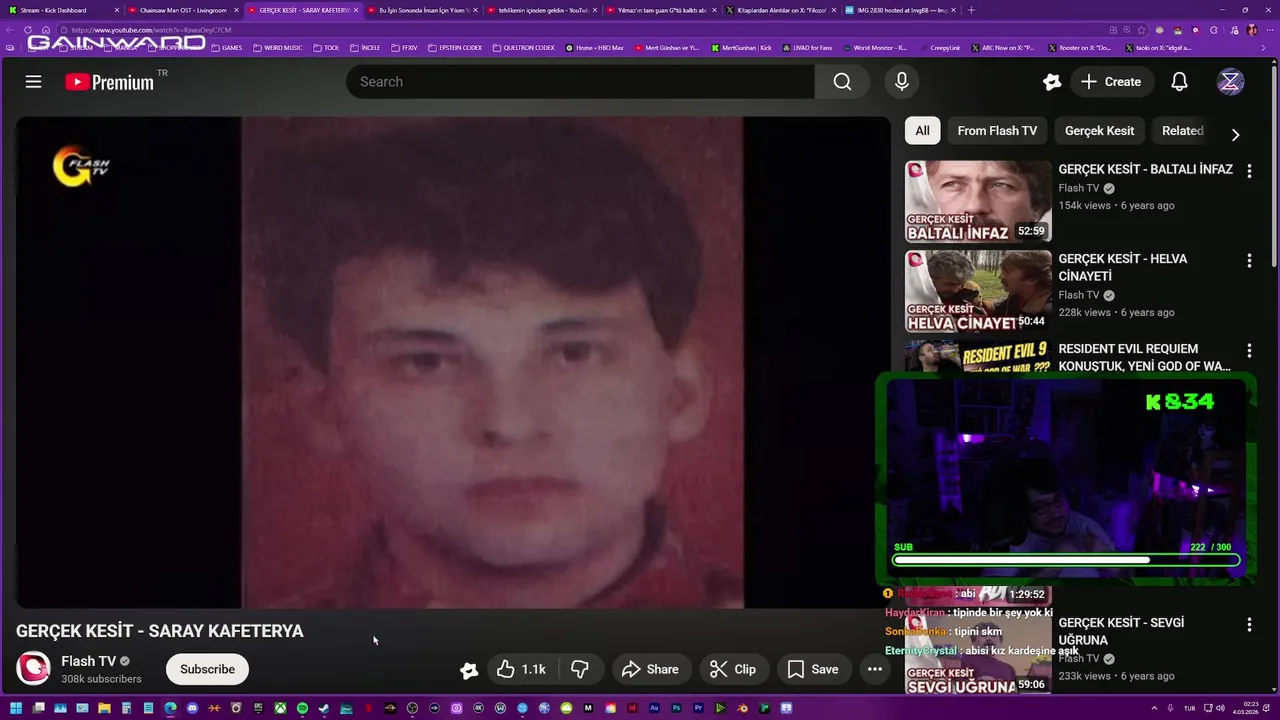Viewport: 1280px width, 720px height.
Task: Open Blender from the taskbar
Action: pos(742,708)
